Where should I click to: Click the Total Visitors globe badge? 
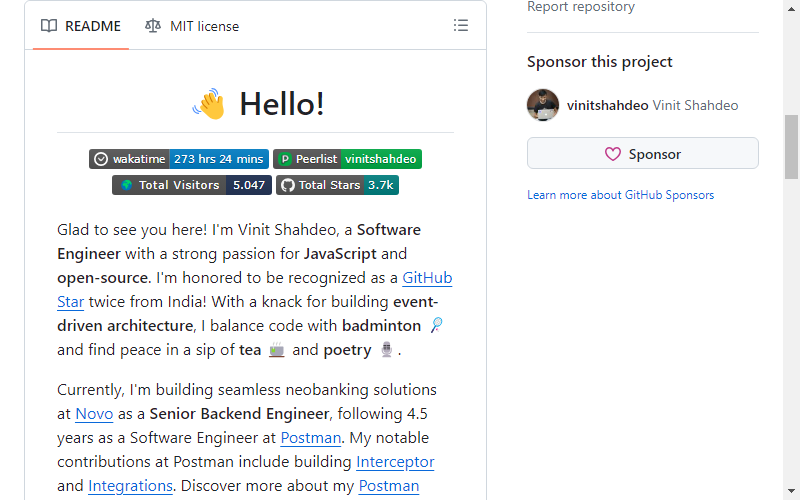pos(192,185)
